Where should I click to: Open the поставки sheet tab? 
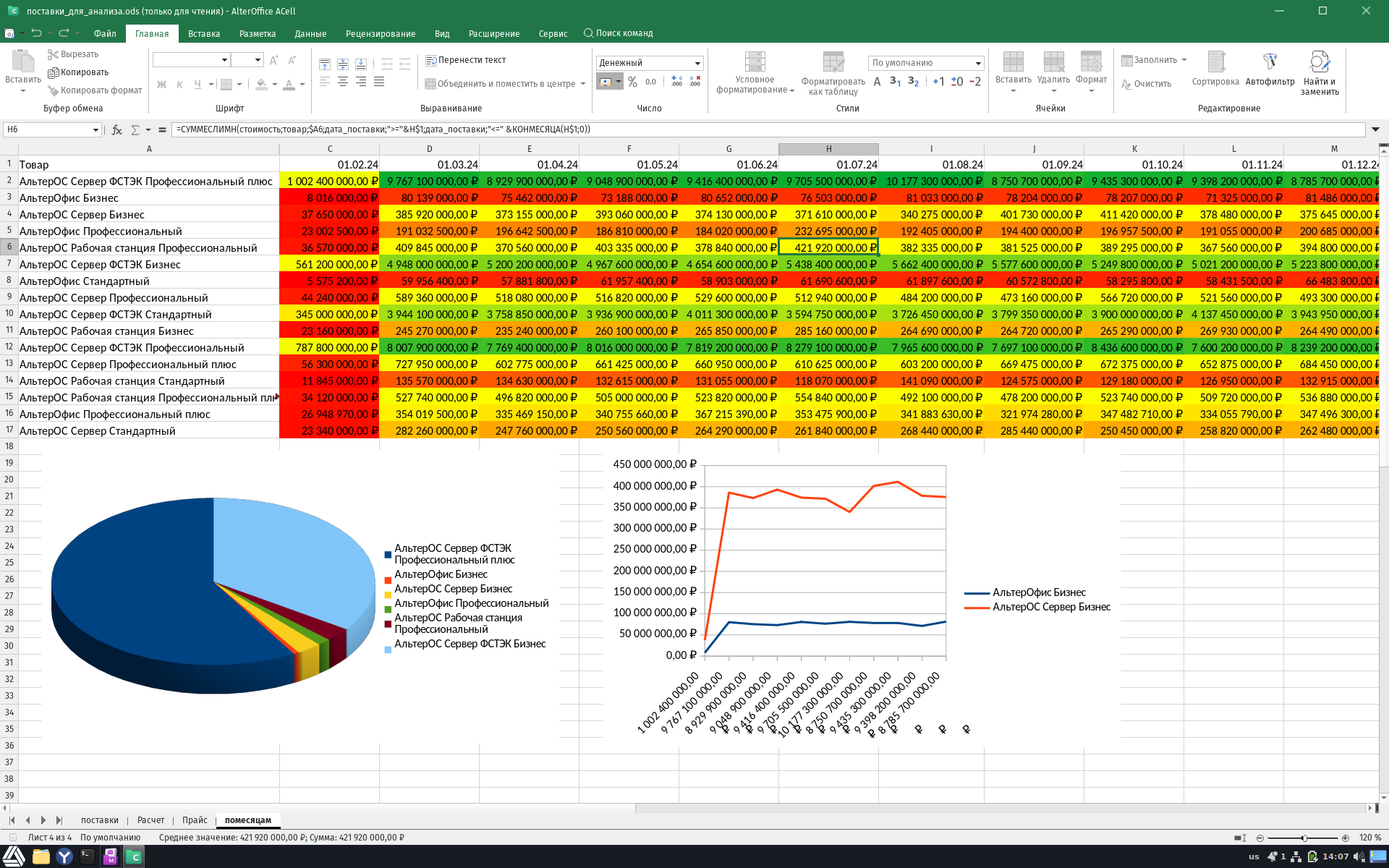tap(100, 820)
